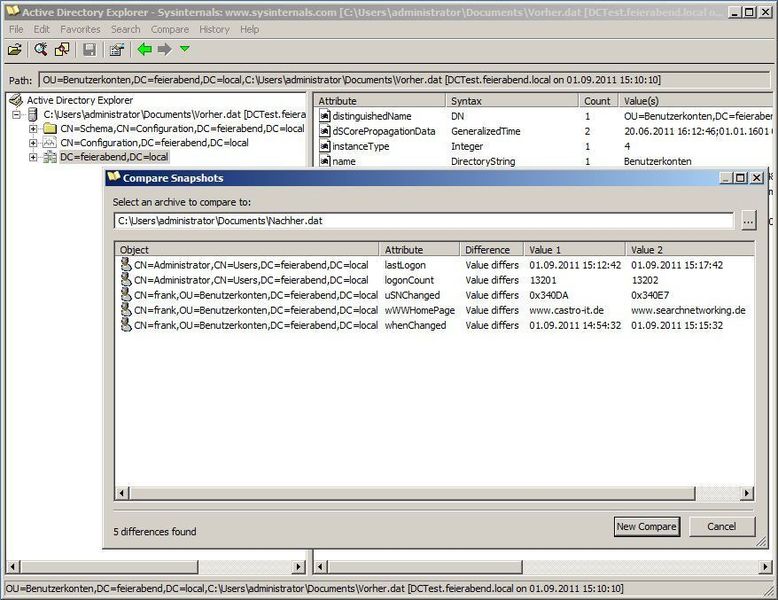Open the Search menu
The height and width of the screenshot is (600, 778).
tap(126, 29)
